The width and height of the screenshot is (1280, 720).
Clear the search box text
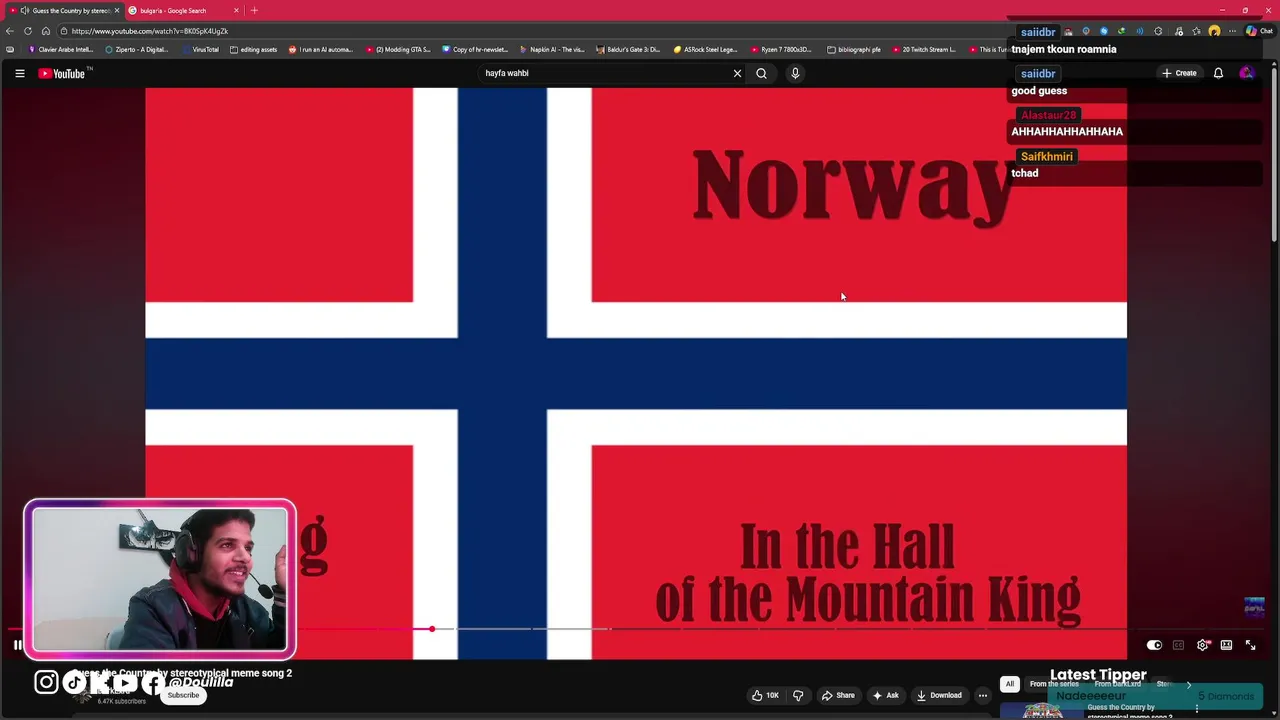[737, 73]
